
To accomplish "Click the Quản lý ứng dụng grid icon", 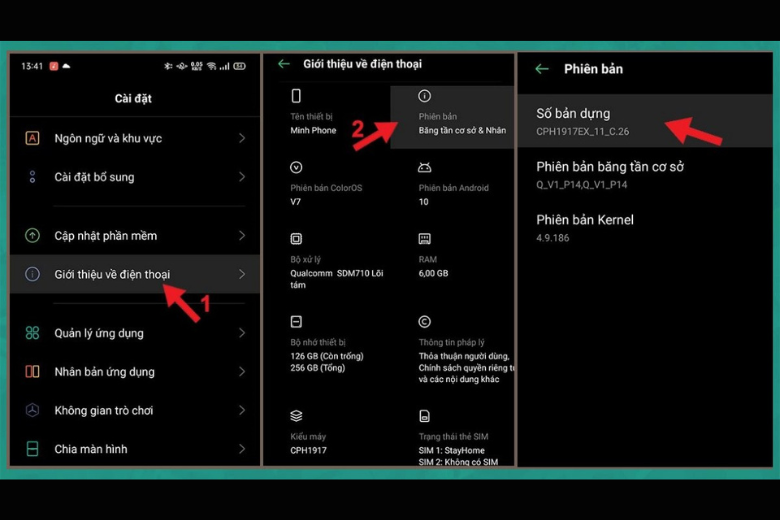I will [x=32, y=333].
